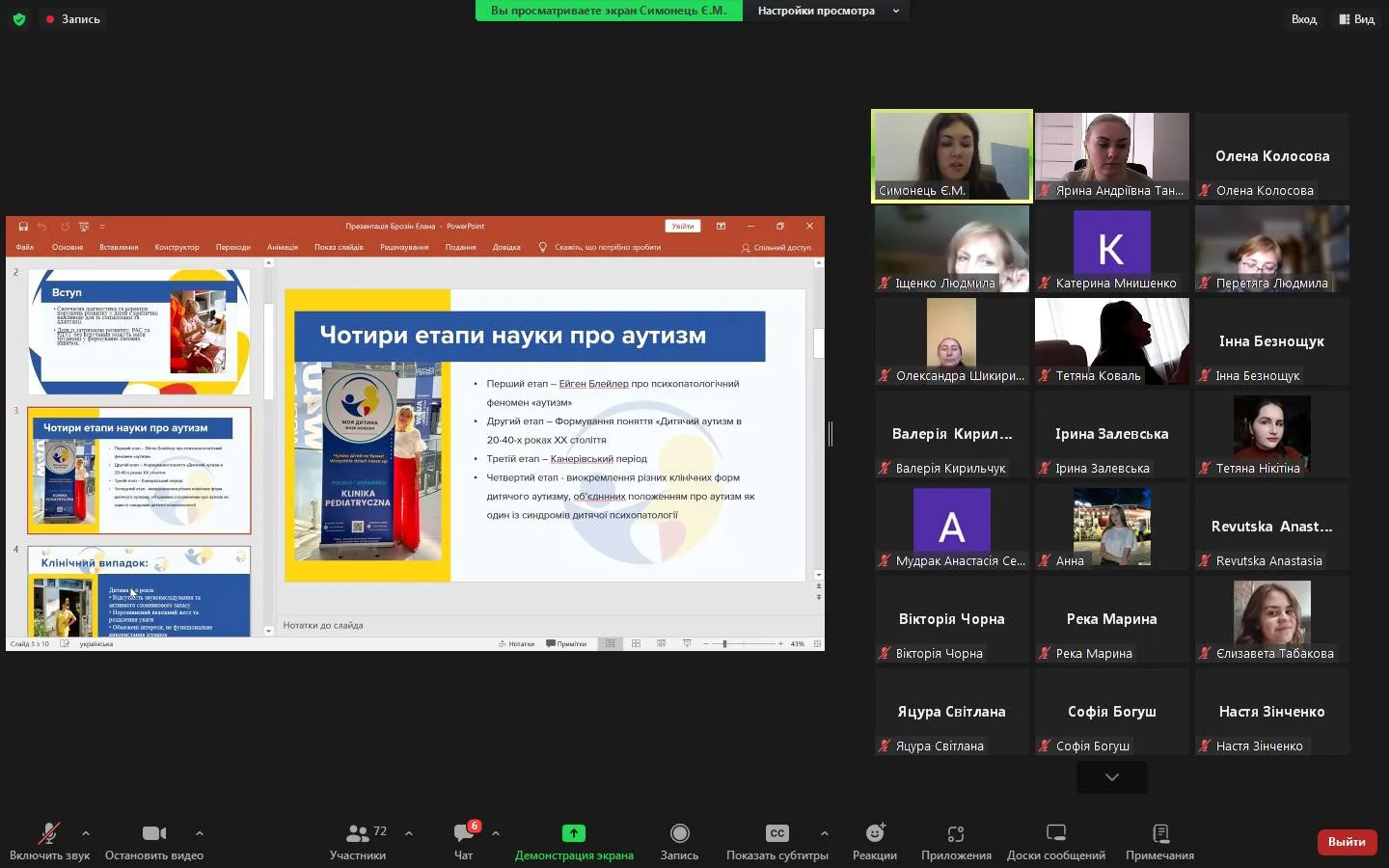
Task: Click Fit slide to window icon
Action: (817, 643)
